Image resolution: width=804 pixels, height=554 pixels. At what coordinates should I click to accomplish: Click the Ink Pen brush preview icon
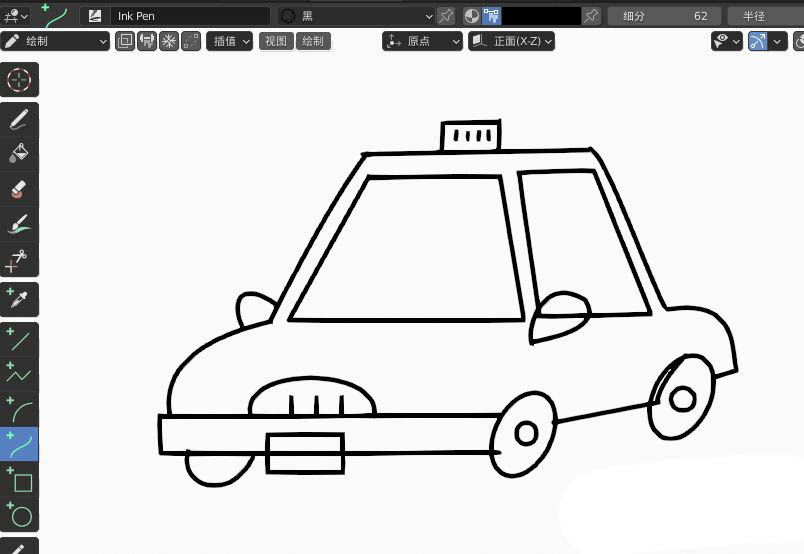click(95, 16)
